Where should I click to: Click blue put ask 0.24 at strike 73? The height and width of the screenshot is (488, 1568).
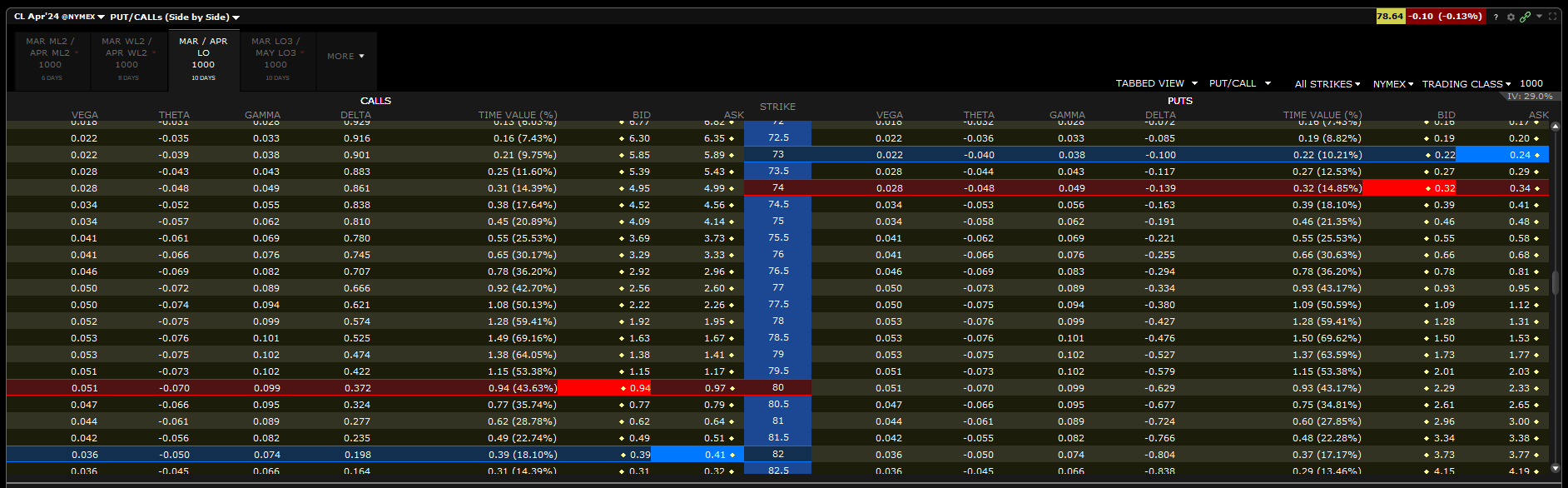1502,155
